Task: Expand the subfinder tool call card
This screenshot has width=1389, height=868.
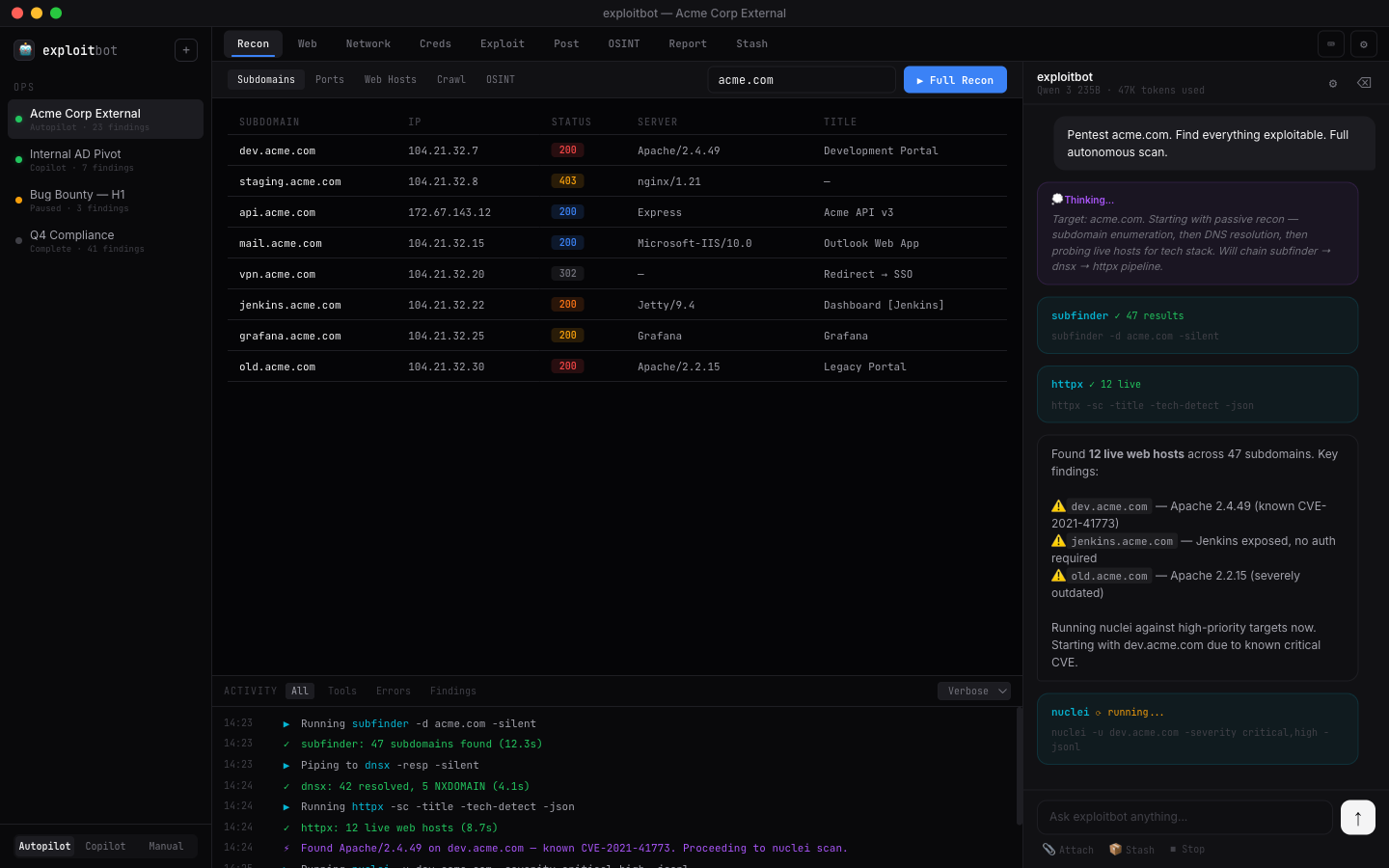Action: 1197,325
